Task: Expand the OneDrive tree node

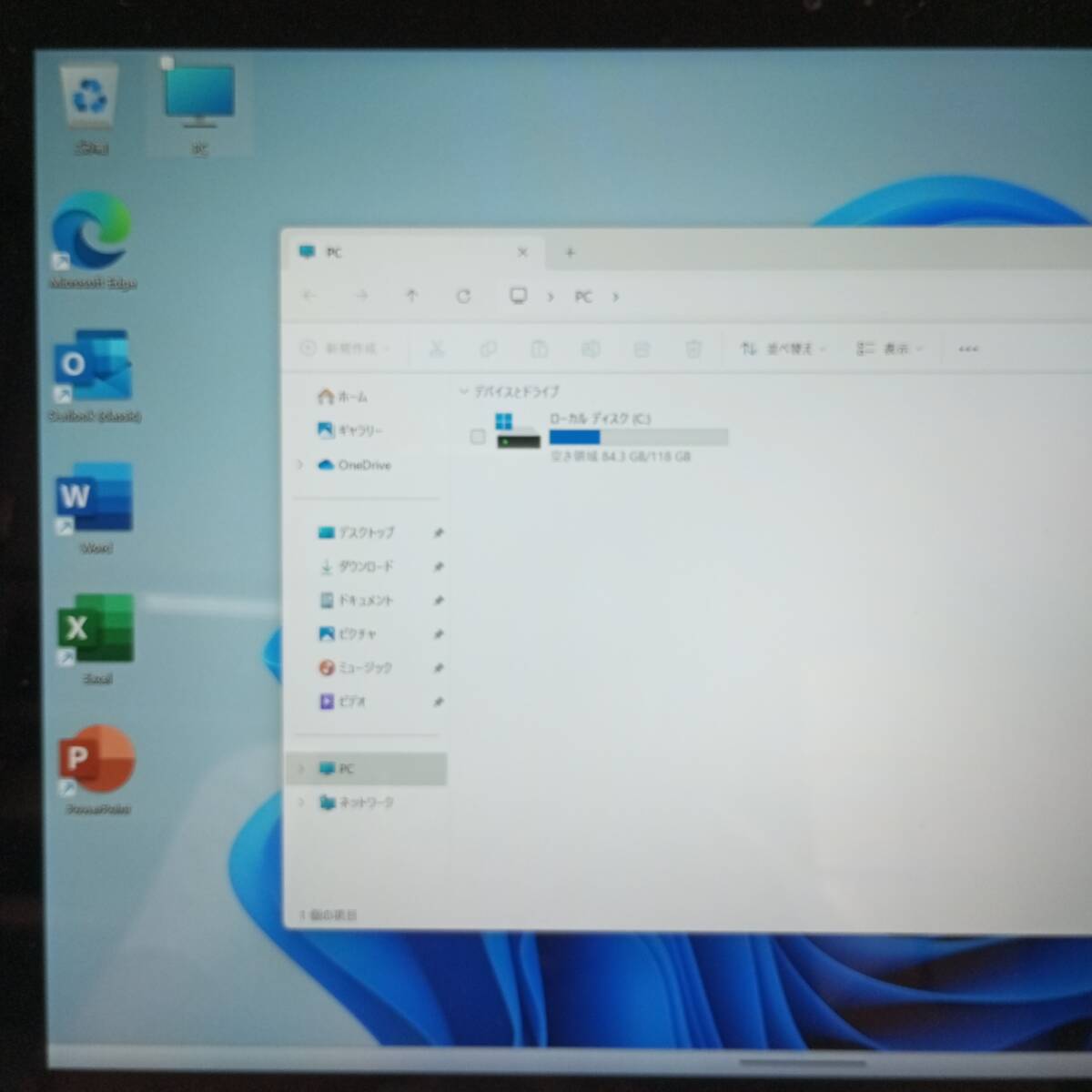Action: (x=300, y=465)
